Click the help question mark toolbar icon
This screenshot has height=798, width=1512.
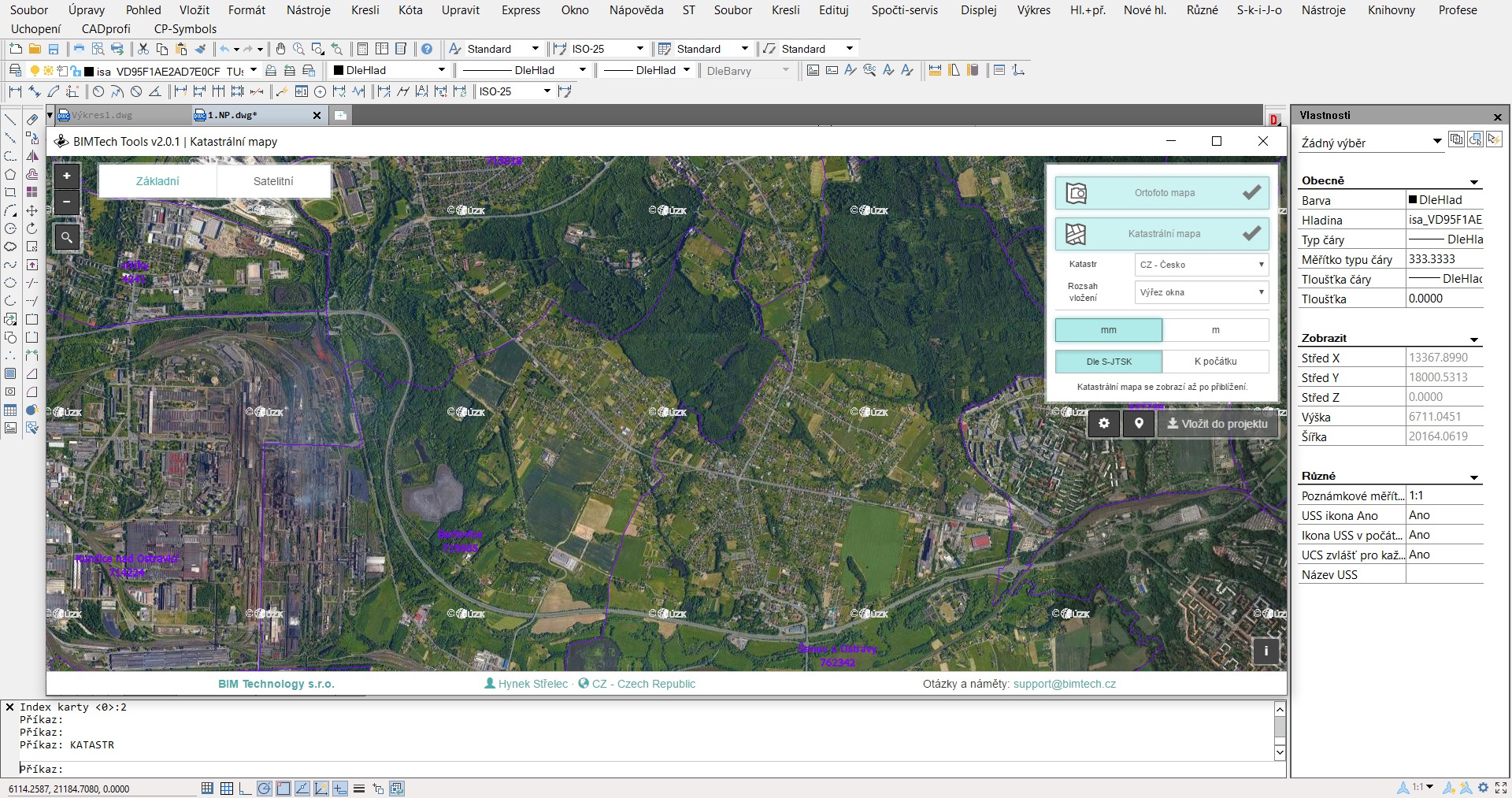click(x=427, y=49)
